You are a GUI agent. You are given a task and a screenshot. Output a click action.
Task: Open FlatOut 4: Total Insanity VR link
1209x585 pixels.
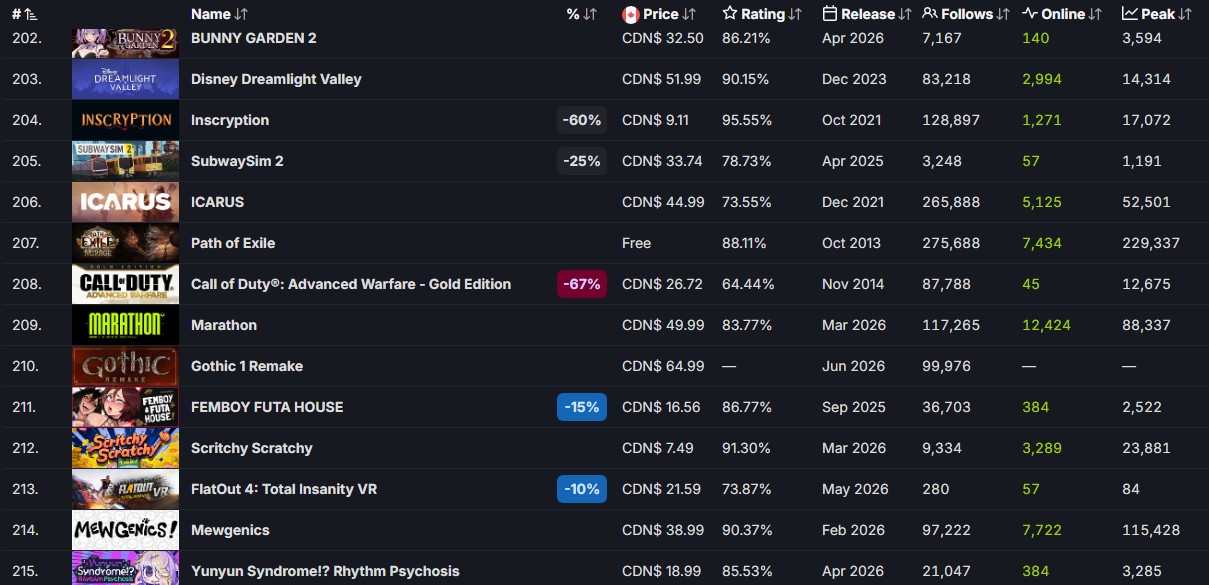[284, 489]
